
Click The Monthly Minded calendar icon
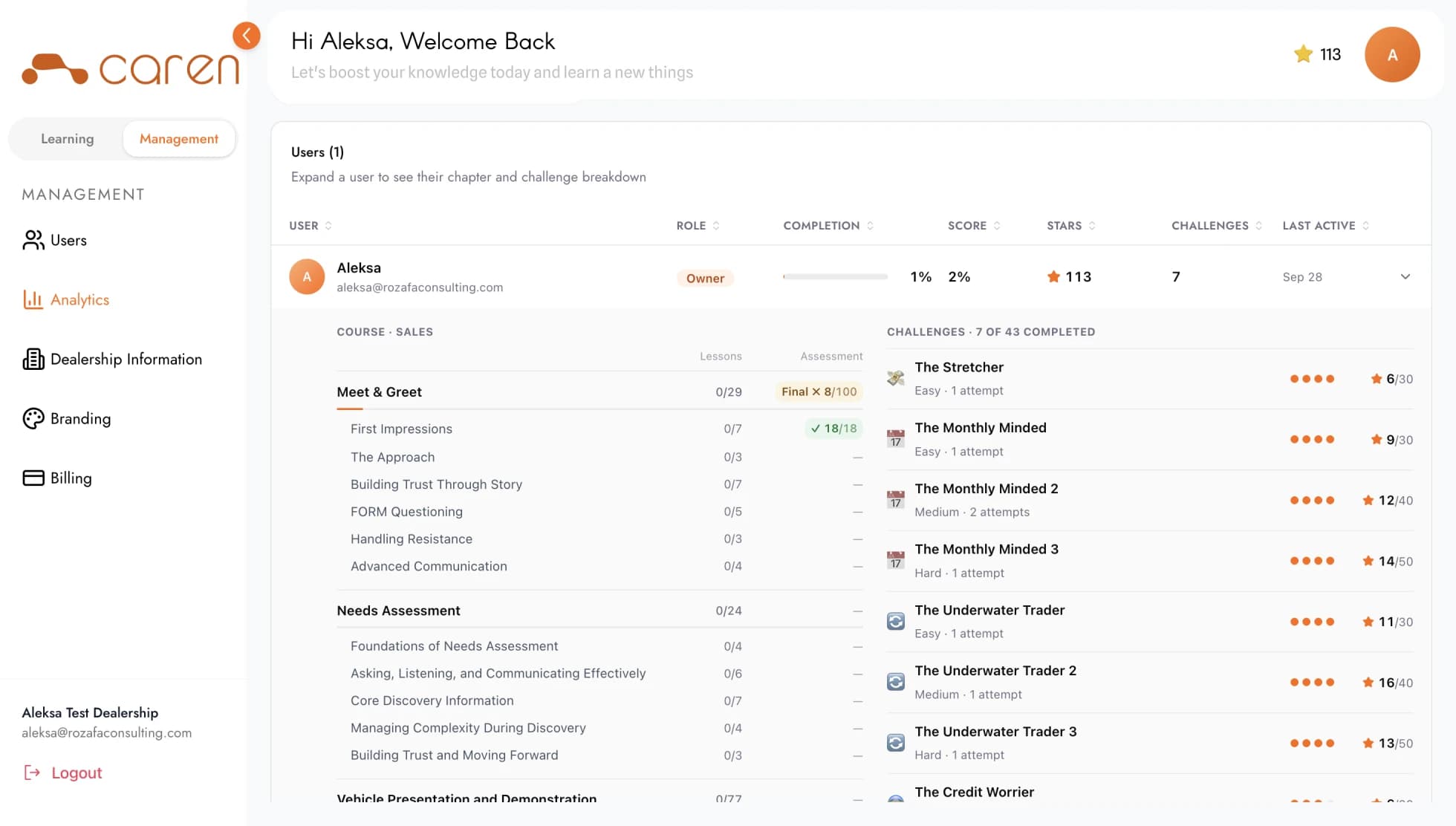[896, 439]
